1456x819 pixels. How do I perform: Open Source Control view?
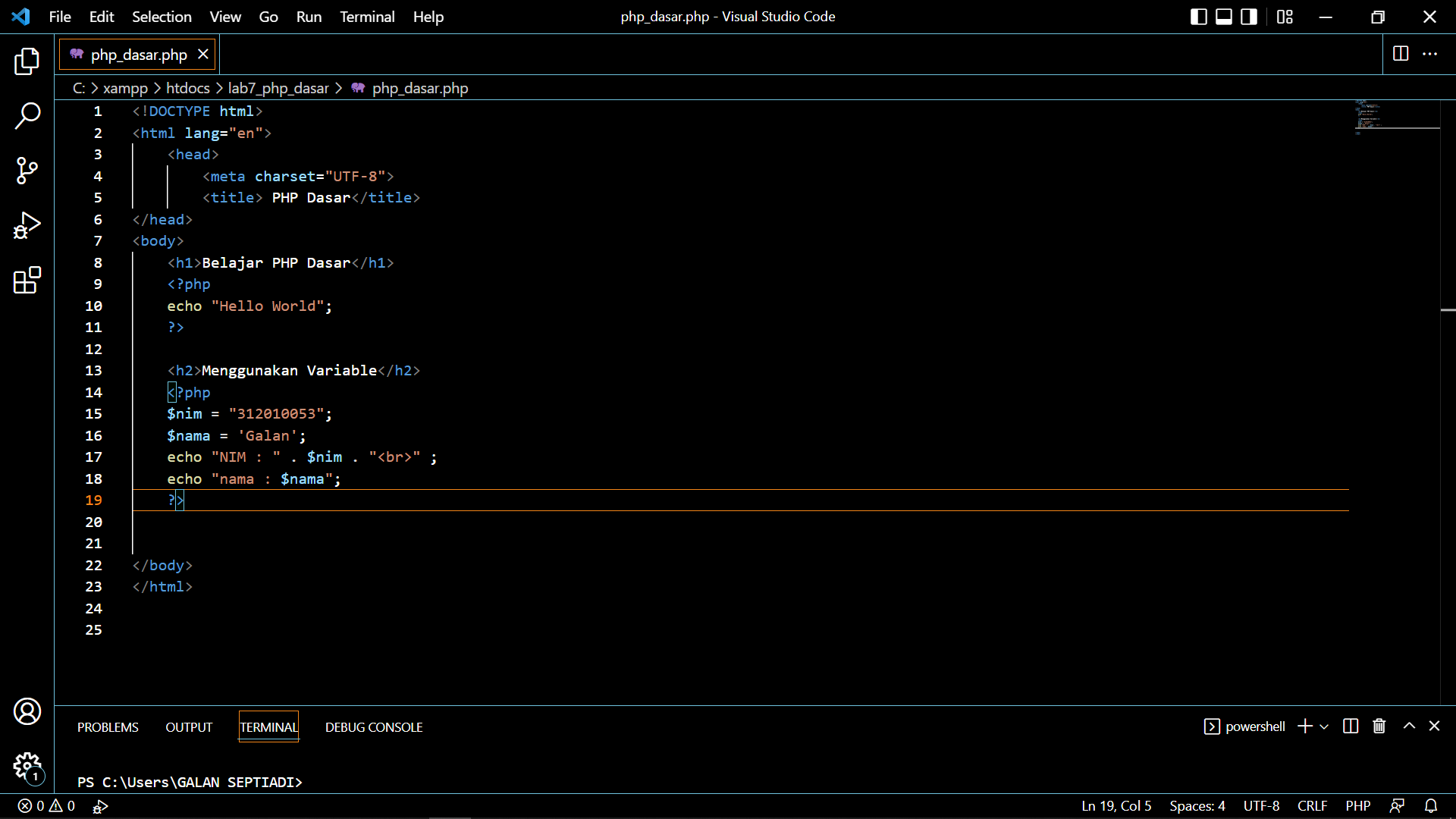27,171
